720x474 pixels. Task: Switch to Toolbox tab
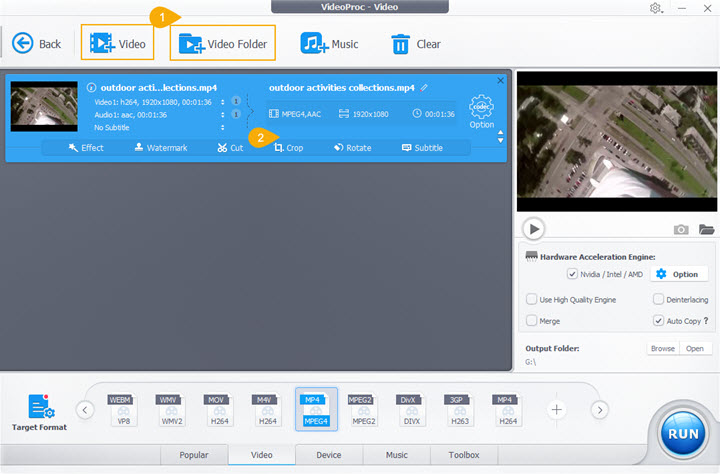click(x=464, y=455)
